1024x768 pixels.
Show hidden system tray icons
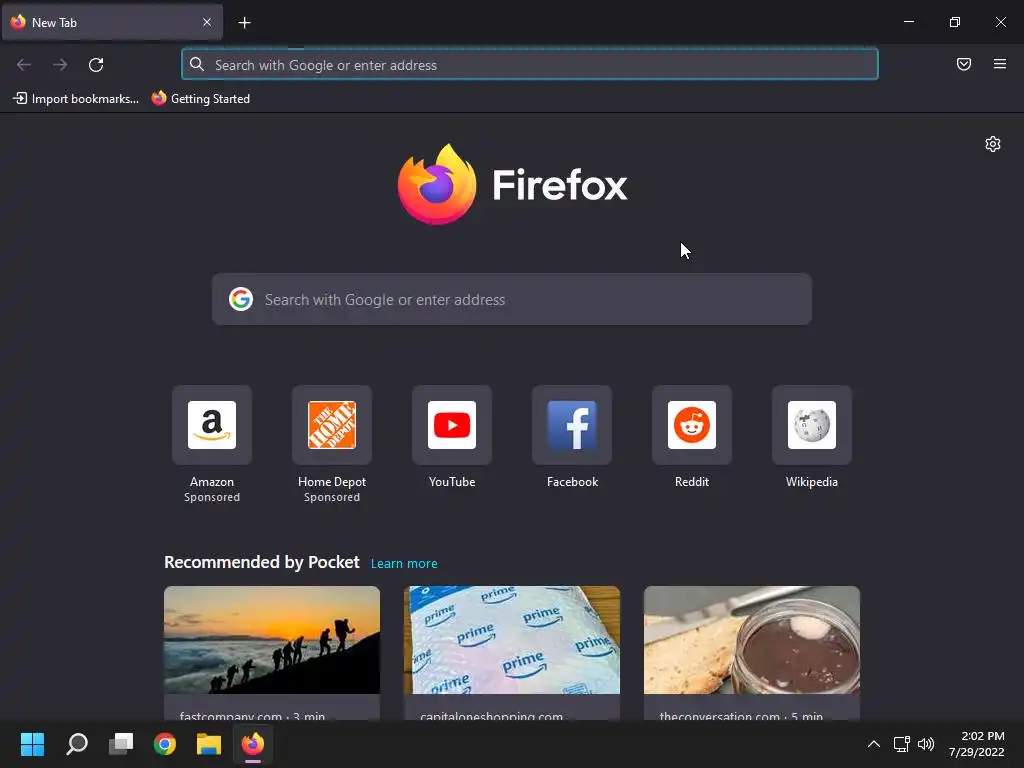point(874,744)
